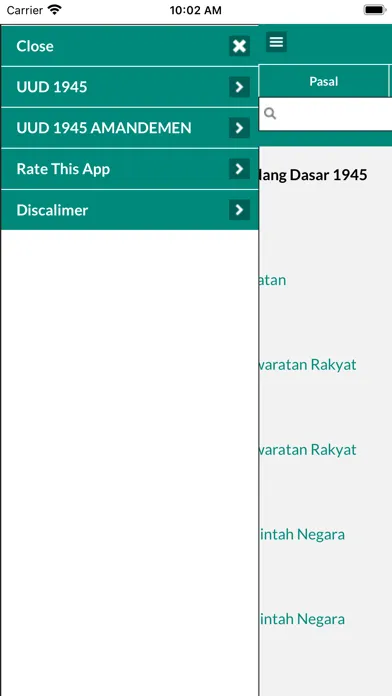Select the Close menu entry
This screenshot has width=392, height=696.
[x=130, y=46]
